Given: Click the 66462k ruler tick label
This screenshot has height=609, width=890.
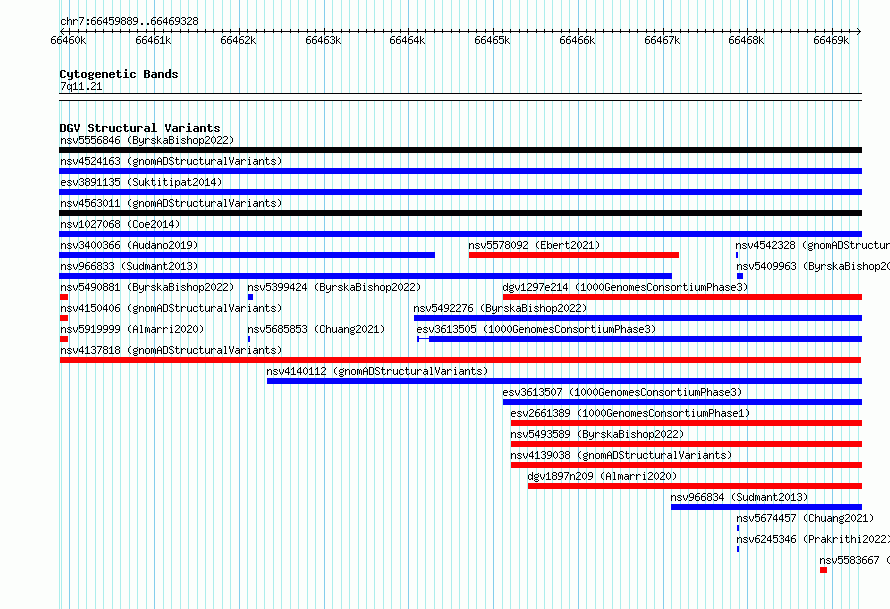Looking at the screenshot, I should click(x=238, y=40).
